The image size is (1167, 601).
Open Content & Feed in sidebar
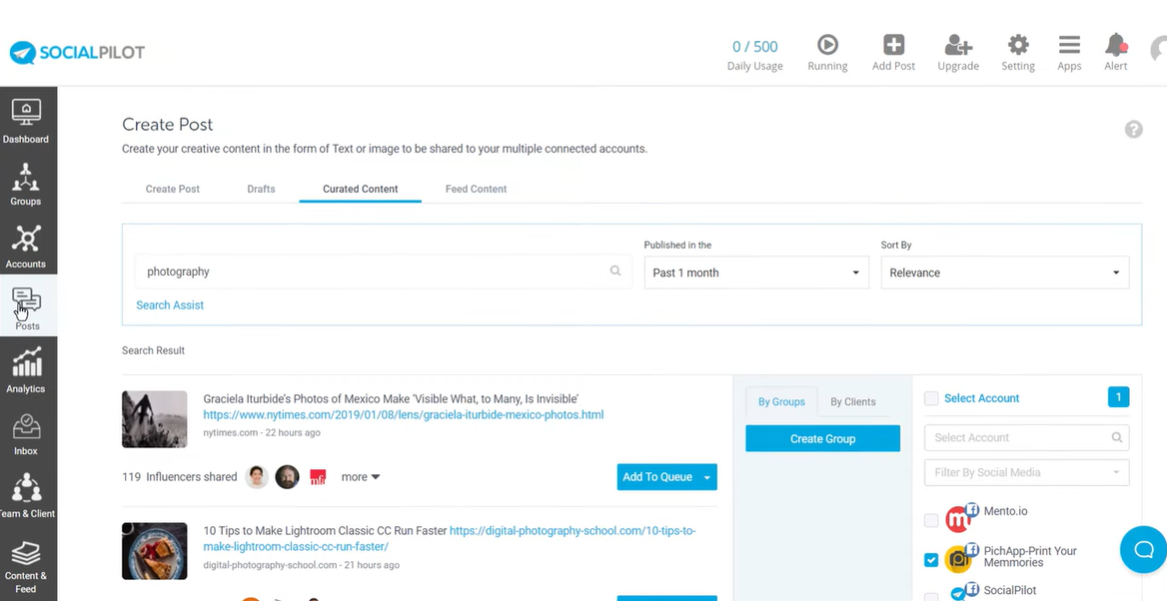pyautogui.click(x=26, y=567)
